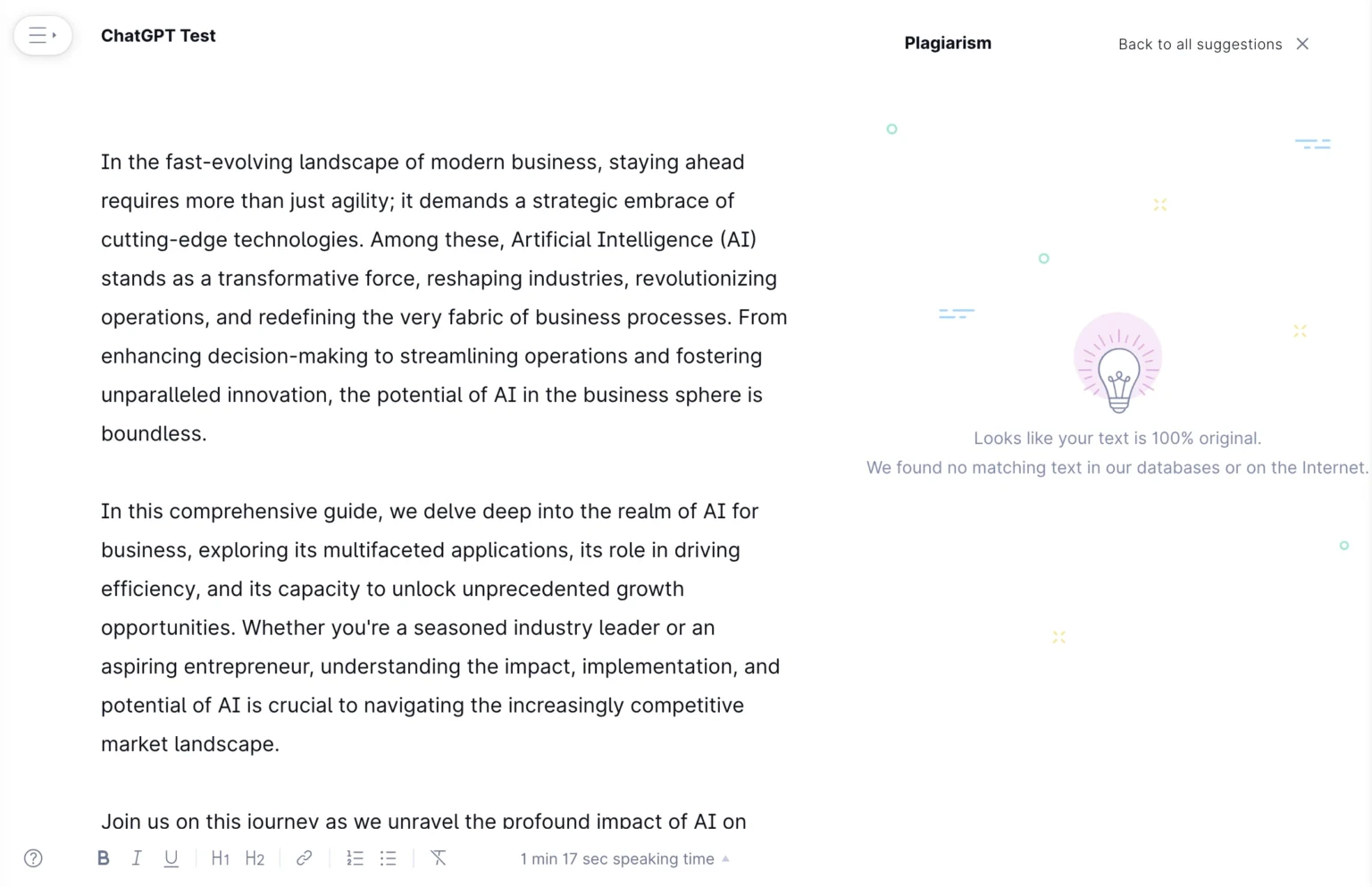Expand the sidebar menu button
This screenshot has width=1372, height=887.
click(43, 36)
